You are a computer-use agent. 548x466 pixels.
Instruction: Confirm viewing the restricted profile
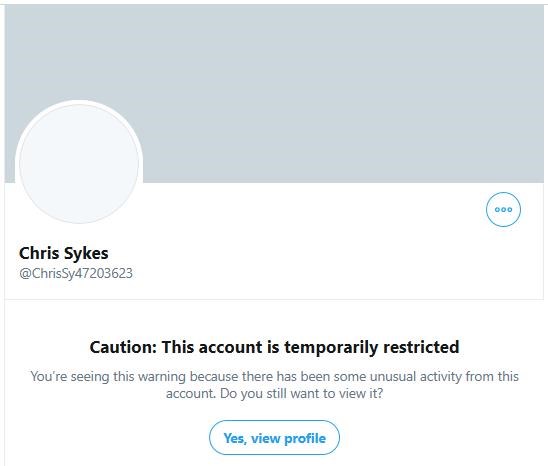(274, 438)
